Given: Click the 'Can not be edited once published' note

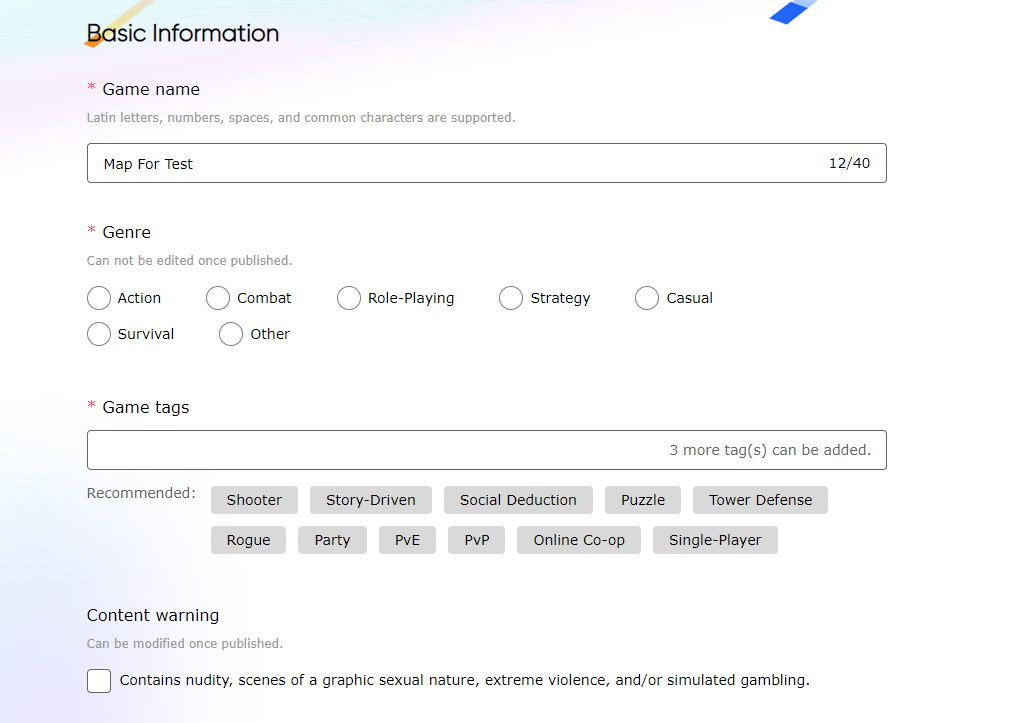Looking at the screenshot, I should [190, 261].
